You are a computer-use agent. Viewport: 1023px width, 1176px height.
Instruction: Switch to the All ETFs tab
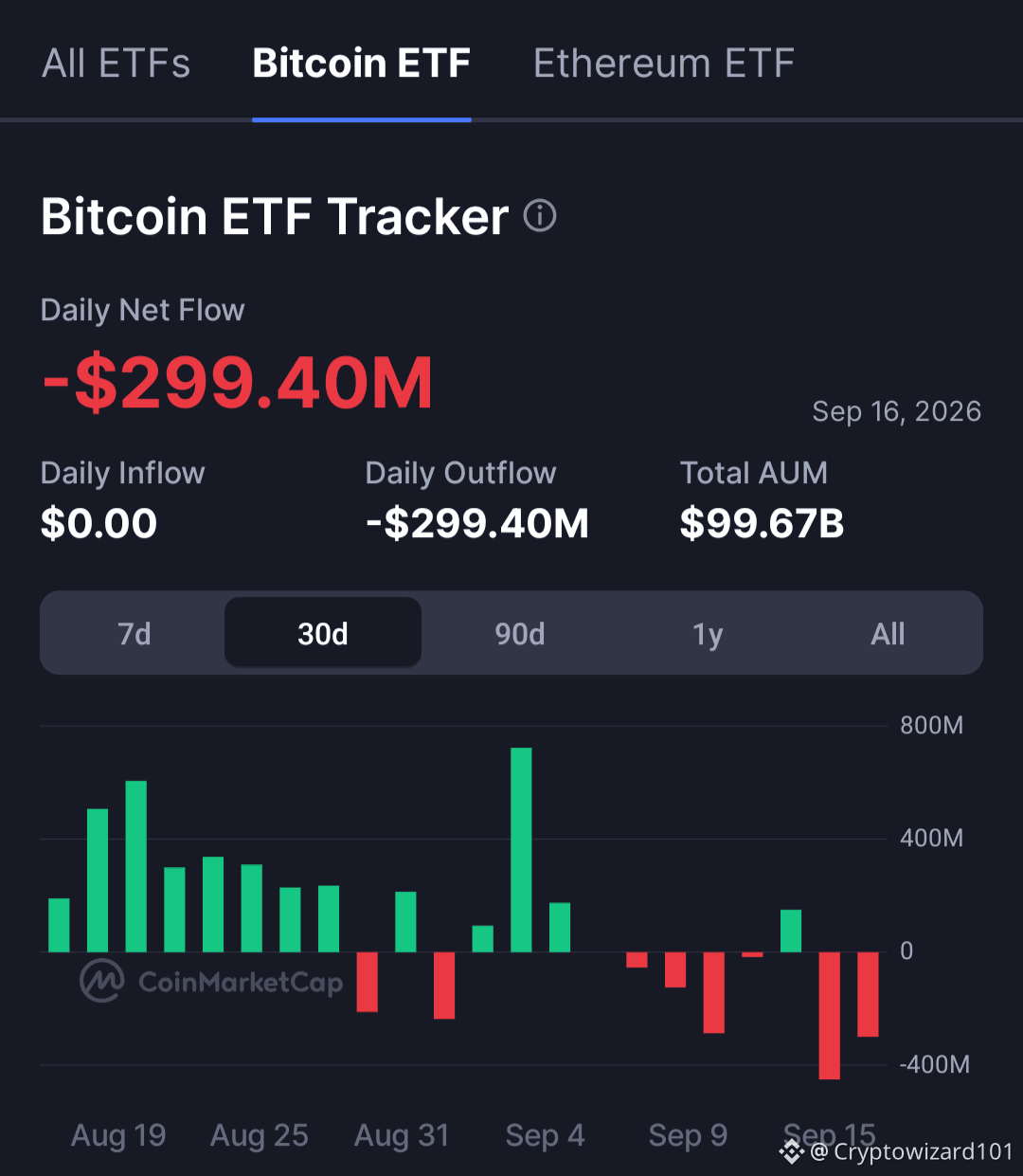pos(117,63)
